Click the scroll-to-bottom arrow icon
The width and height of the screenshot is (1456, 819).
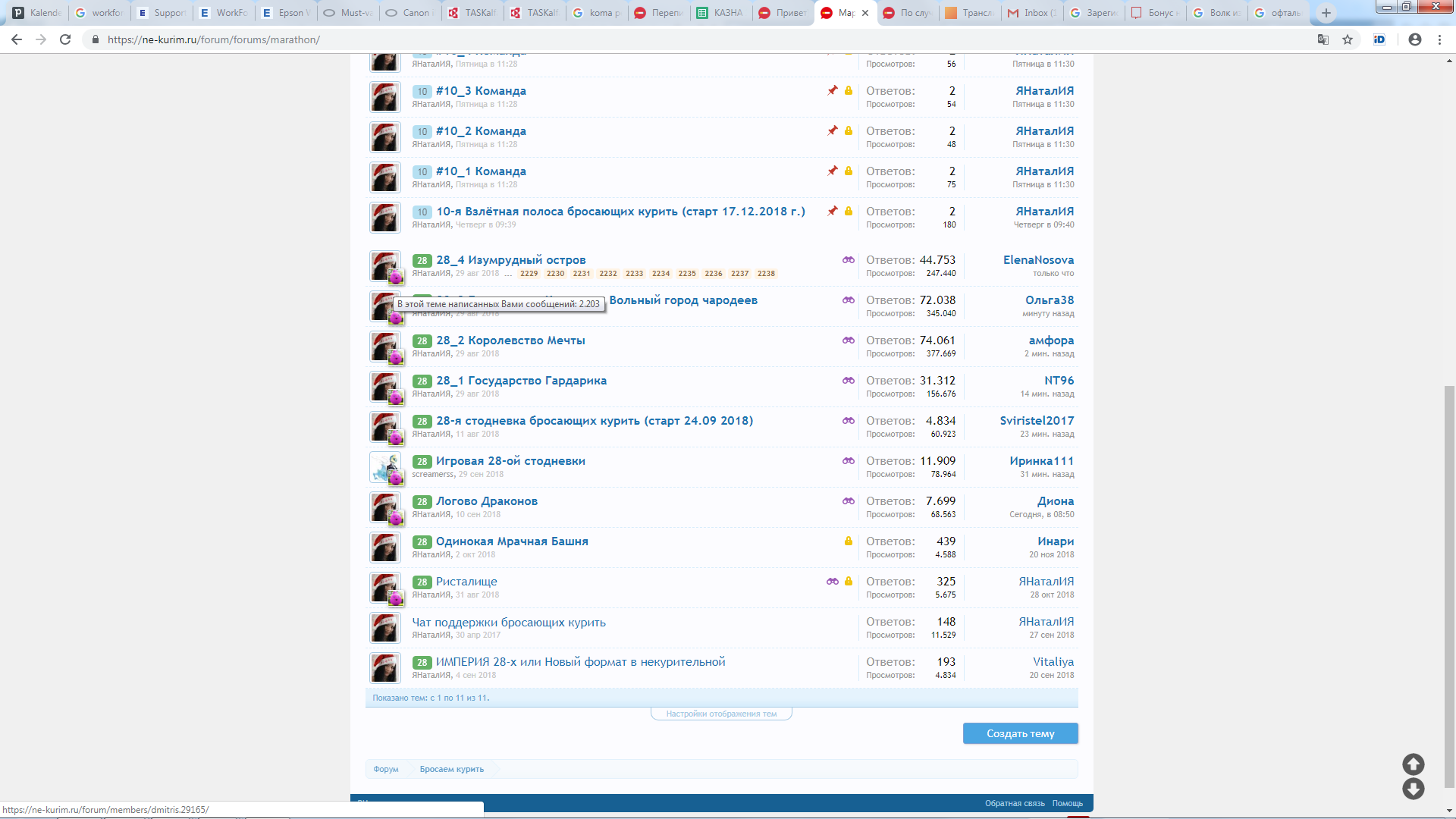pyautogui.click(x=1413, y=789)
